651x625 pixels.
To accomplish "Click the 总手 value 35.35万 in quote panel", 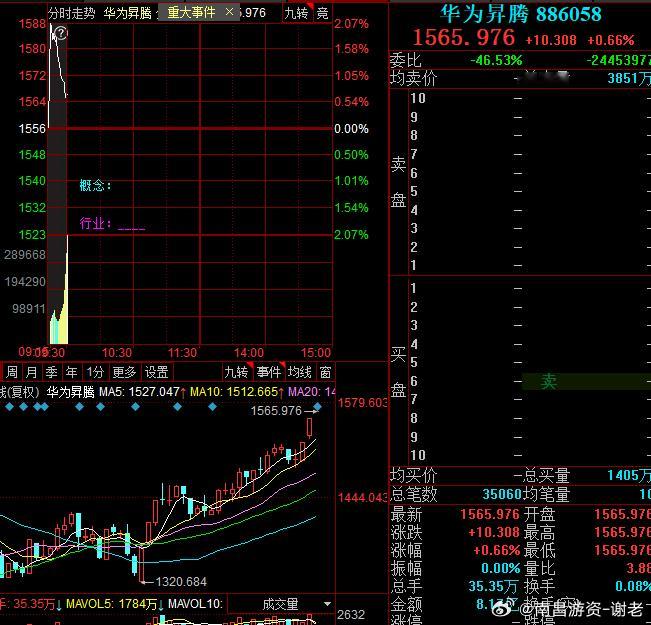I will (493, 586).
